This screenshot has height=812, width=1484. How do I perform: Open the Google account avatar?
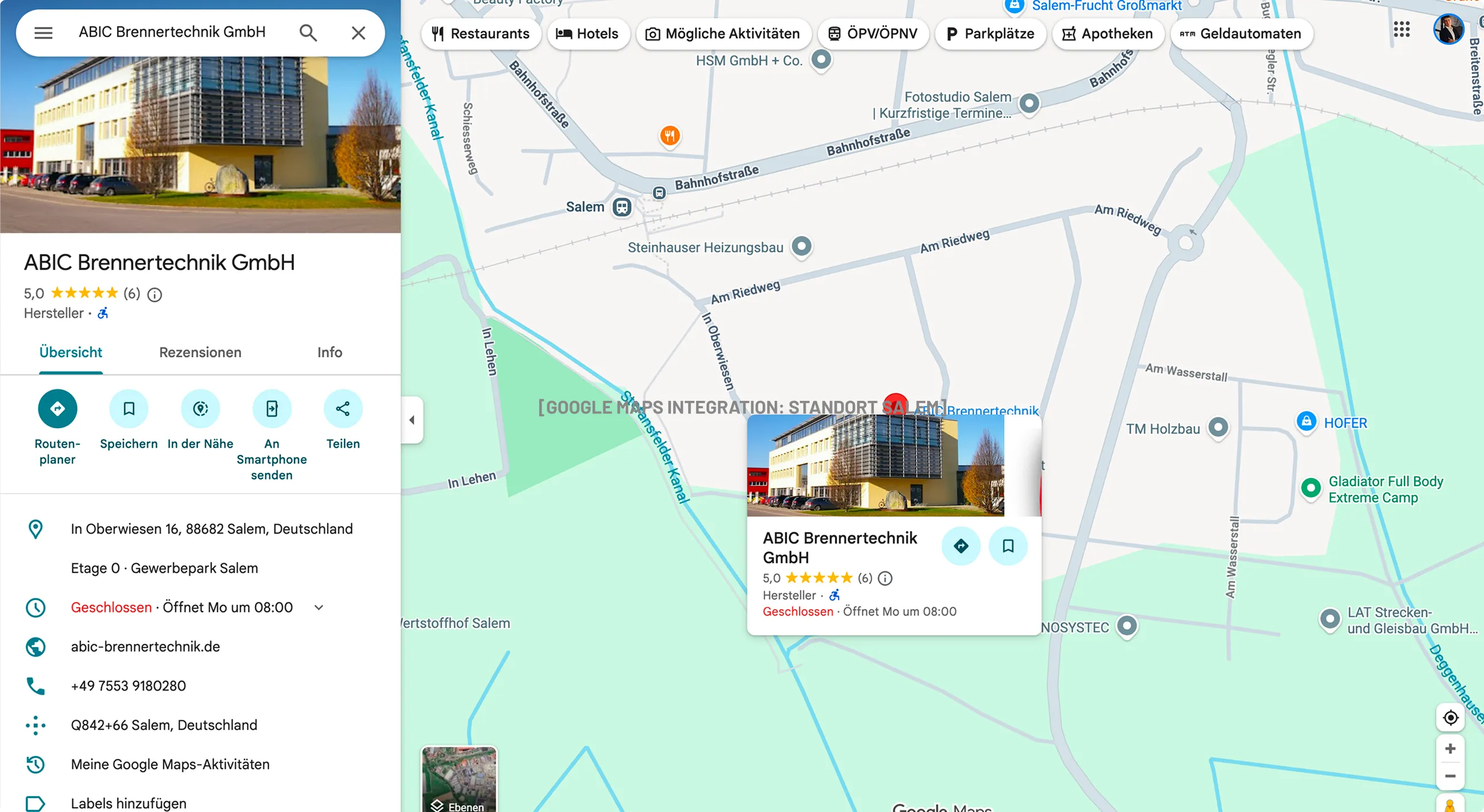[x=1448, y=29]
